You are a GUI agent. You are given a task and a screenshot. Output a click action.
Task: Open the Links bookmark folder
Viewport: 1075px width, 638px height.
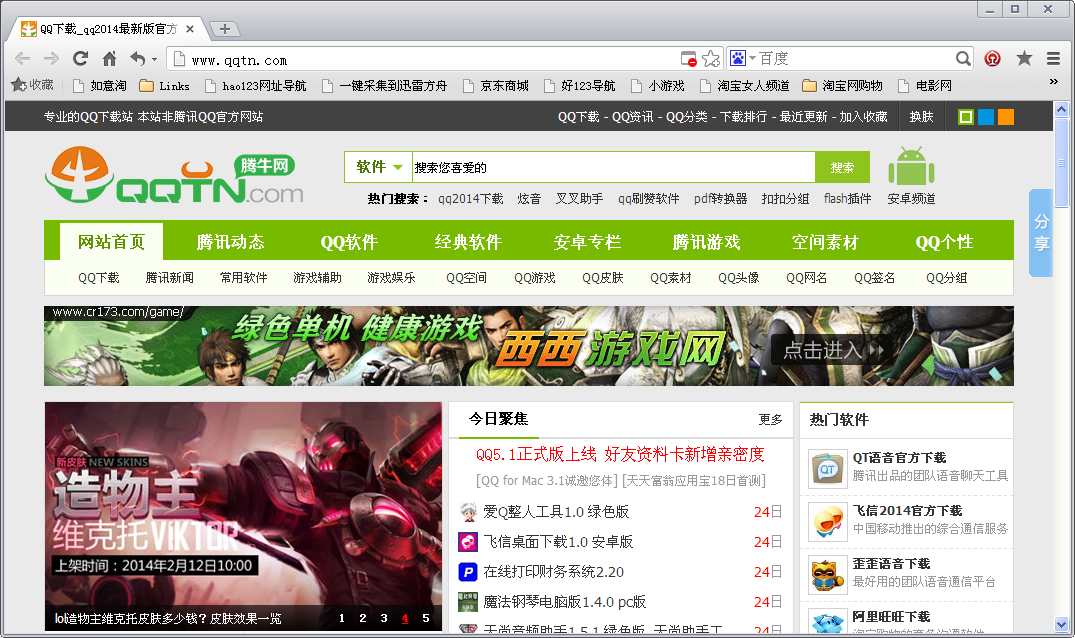click(x=165, y=86)
